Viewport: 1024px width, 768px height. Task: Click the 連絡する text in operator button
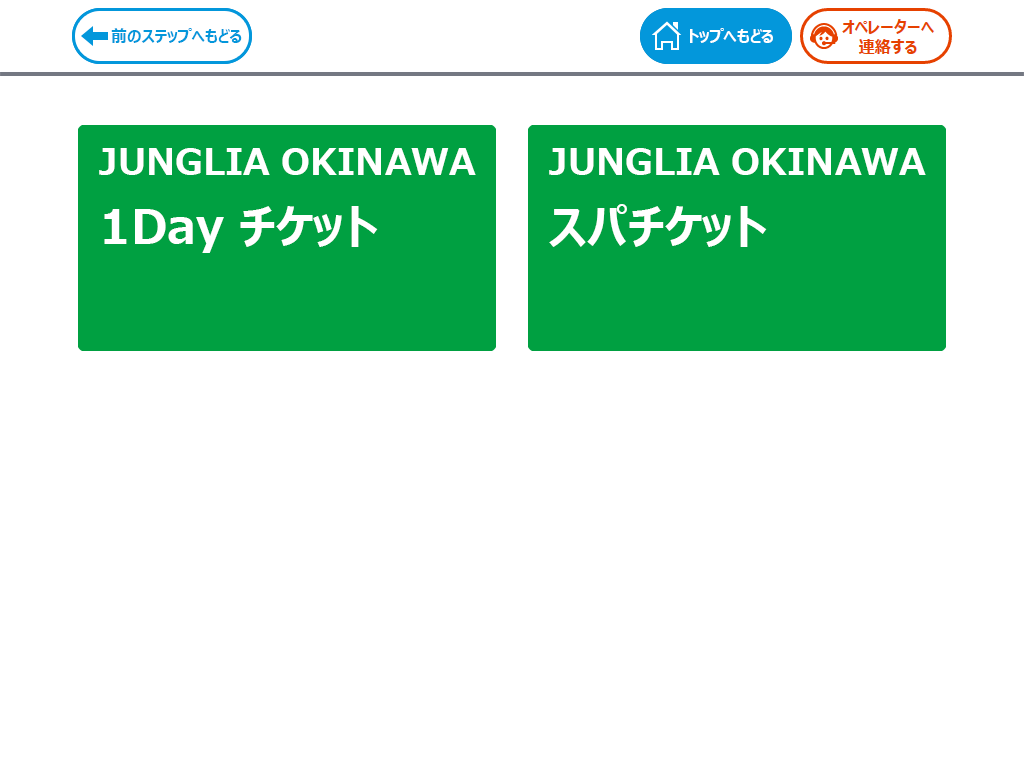coord(888,47)
